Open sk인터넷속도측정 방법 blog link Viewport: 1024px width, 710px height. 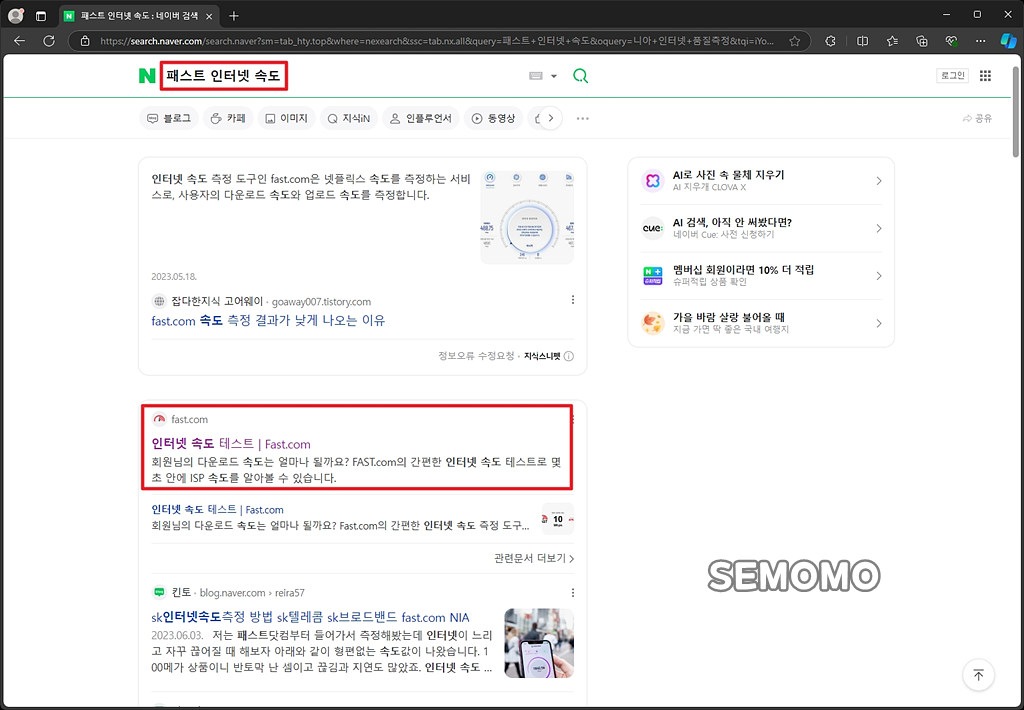(310, 617)
